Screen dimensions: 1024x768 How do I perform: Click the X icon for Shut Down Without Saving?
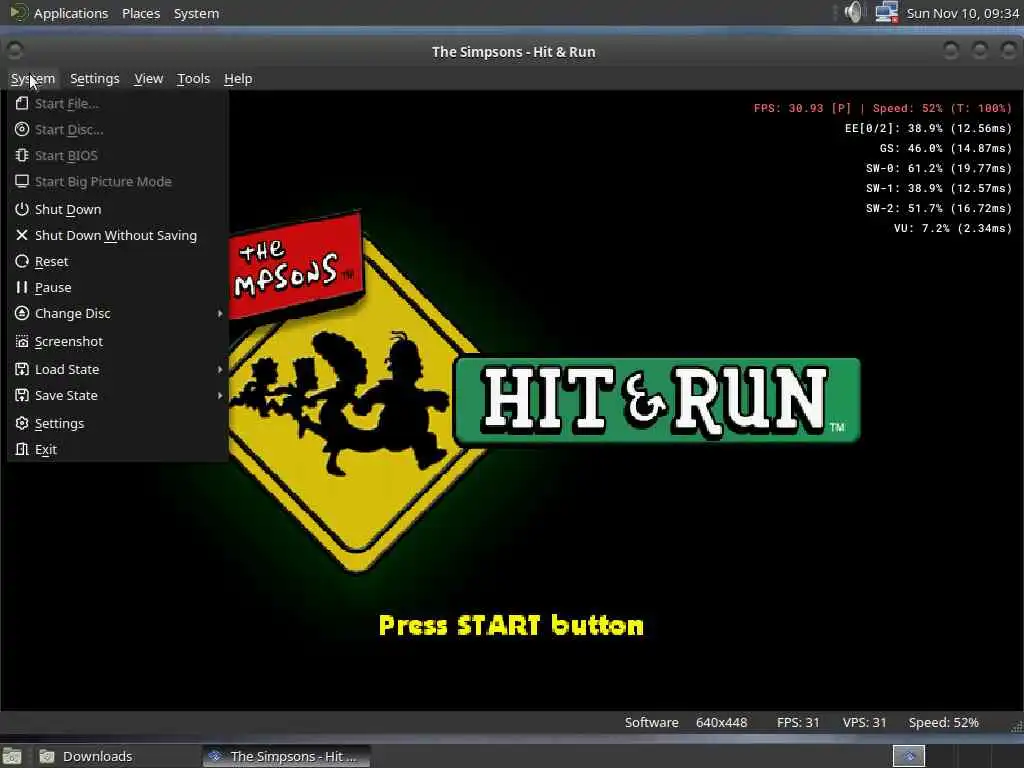[22, 235]
